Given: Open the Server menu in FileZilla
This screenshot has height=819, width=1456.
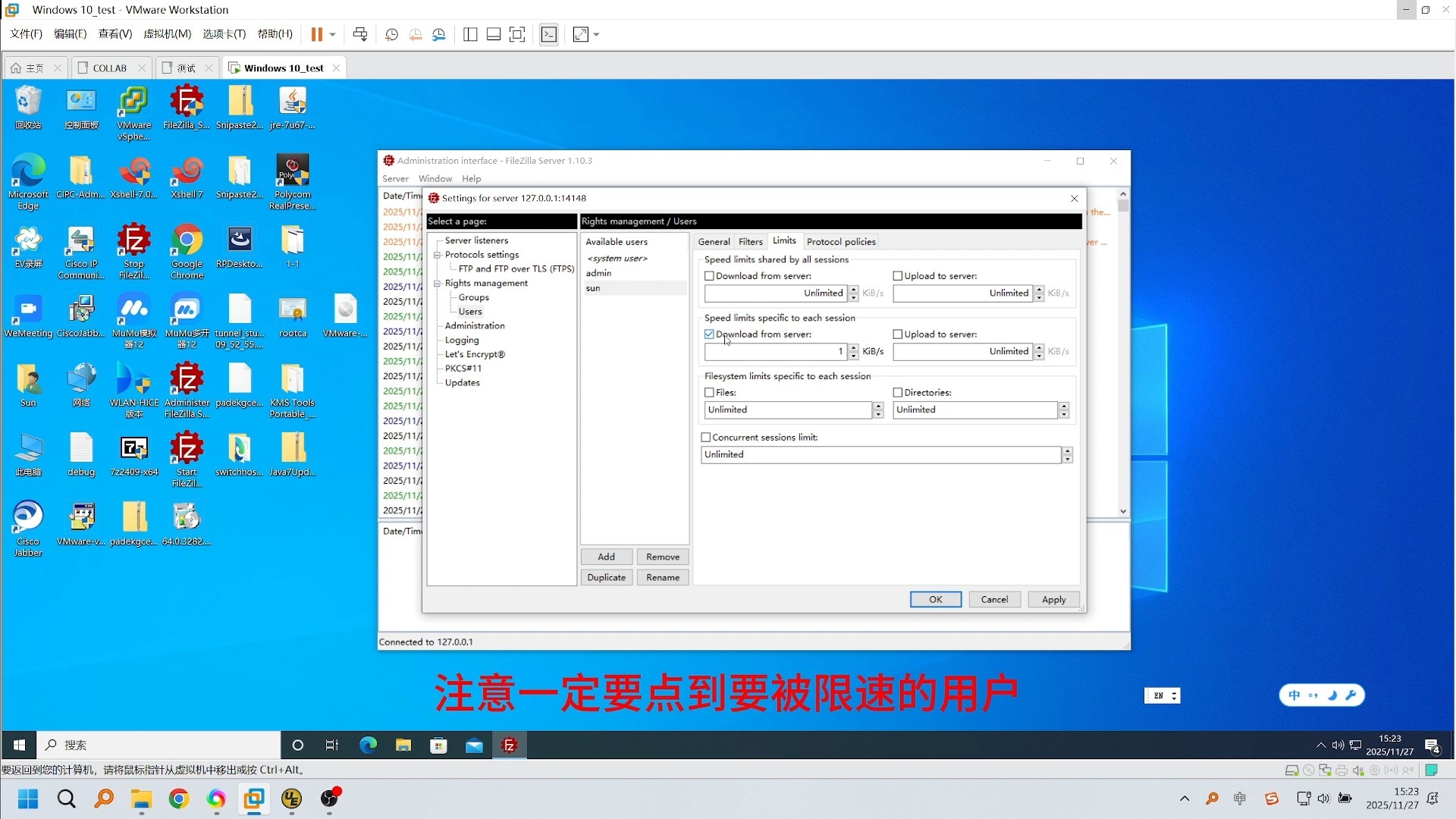Looking at the screenshot, I should pos(395,179).
